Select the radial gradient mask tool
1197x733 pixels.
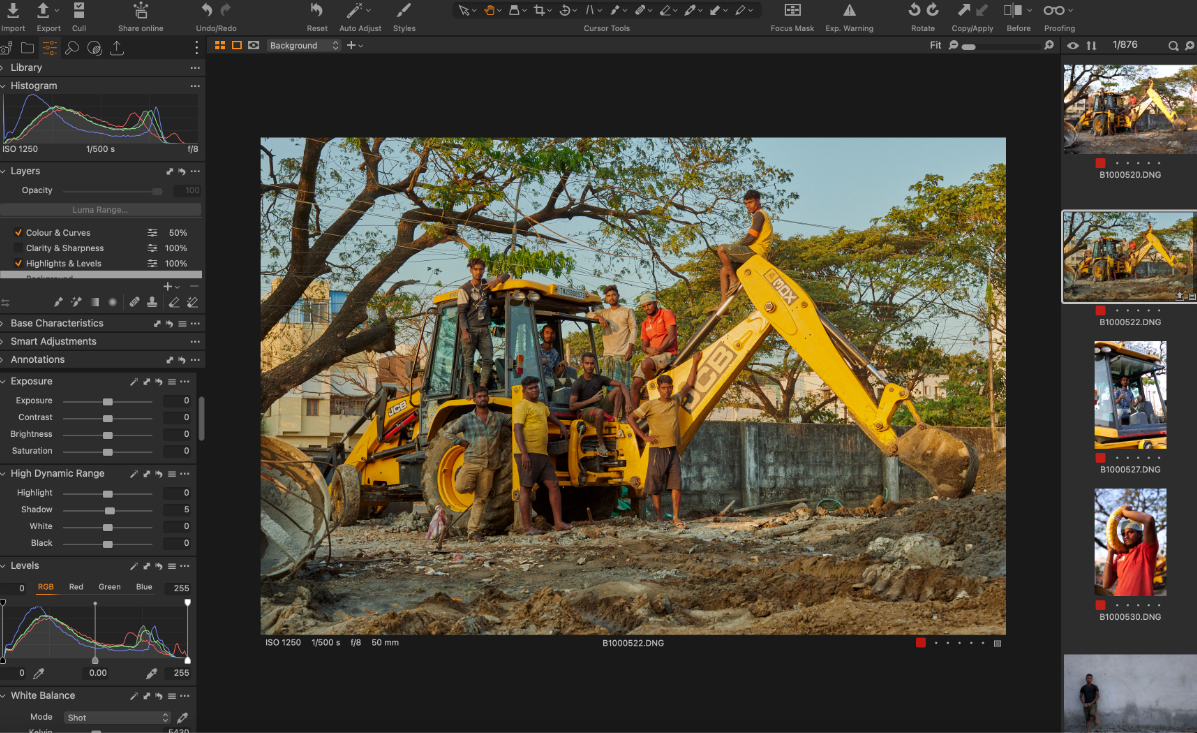pyautogui.click(x=113, y=302)
